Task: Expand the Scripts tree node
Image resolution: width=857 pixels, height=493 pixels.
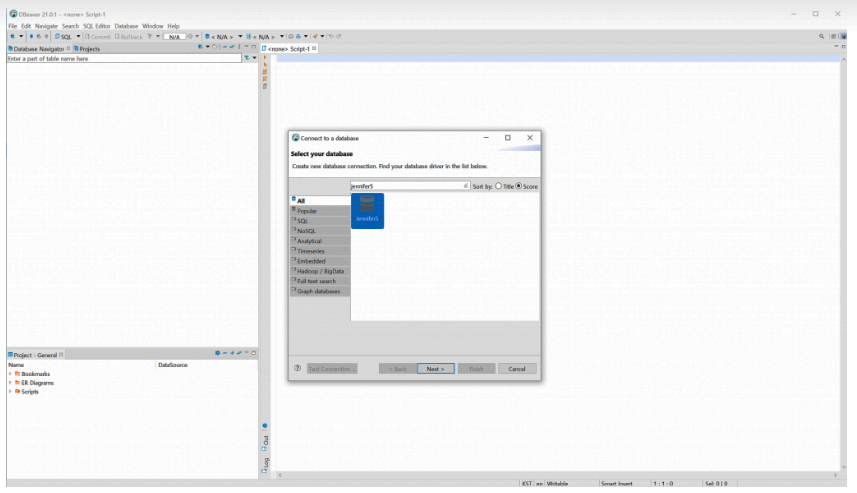Action: 10,391
